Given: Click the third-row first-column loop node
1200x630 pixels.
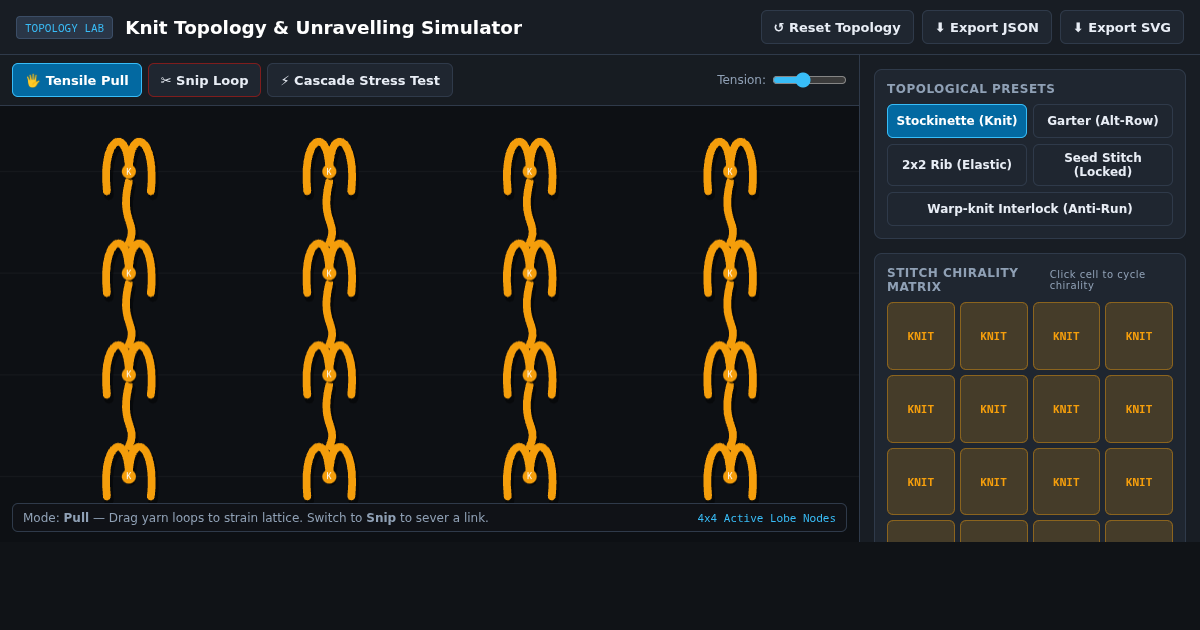Looking at the screenshot, I should tap(129, 375).
